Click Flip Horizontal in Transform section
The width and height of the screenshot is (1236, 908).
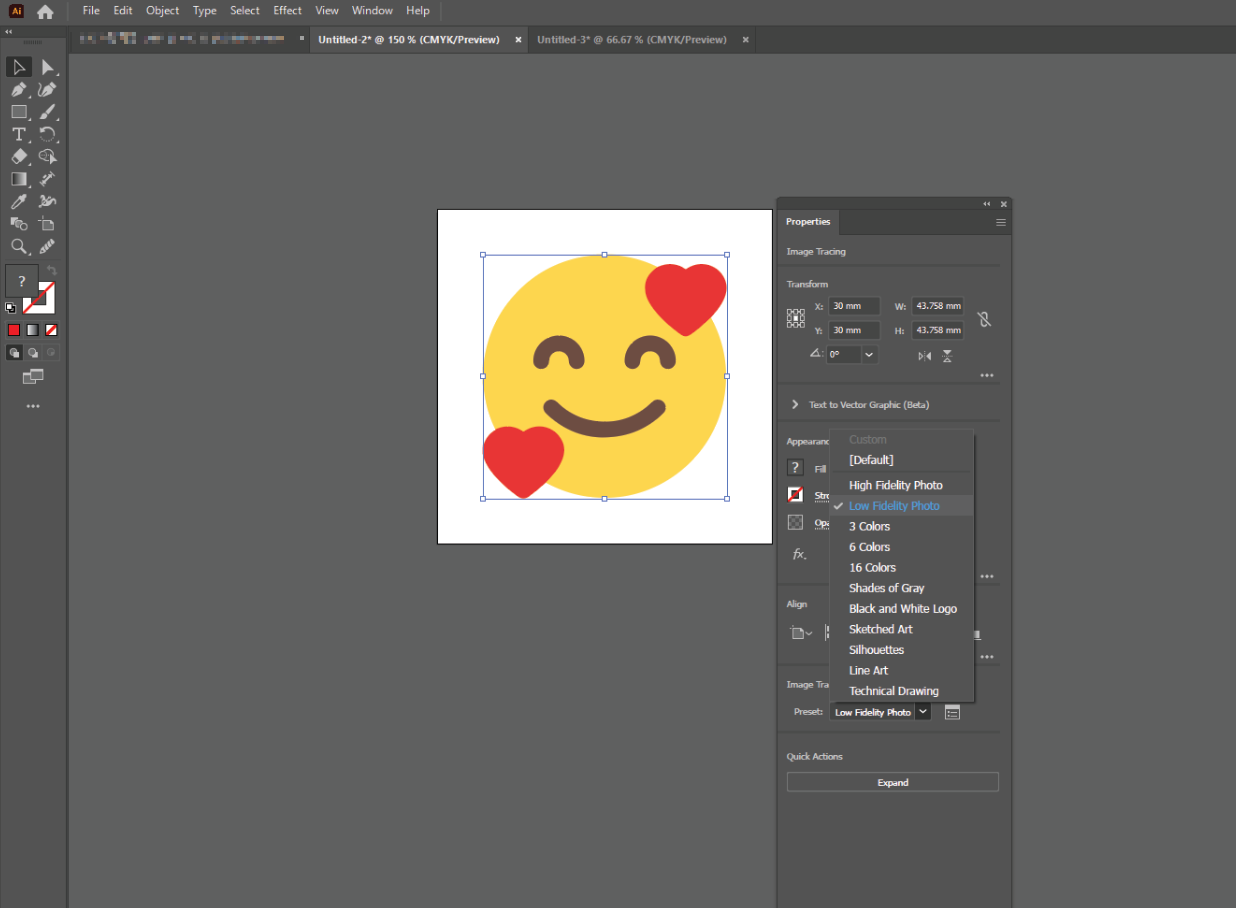pyautogui.click(x=924, y=356)
